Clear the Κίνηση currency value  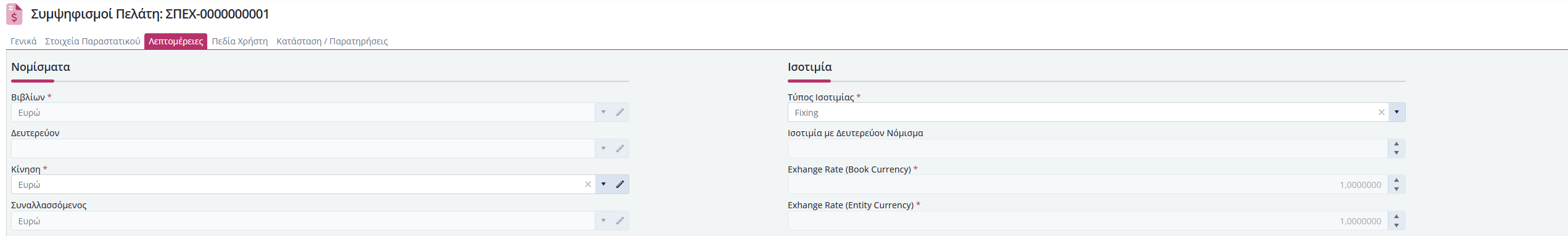588,184
